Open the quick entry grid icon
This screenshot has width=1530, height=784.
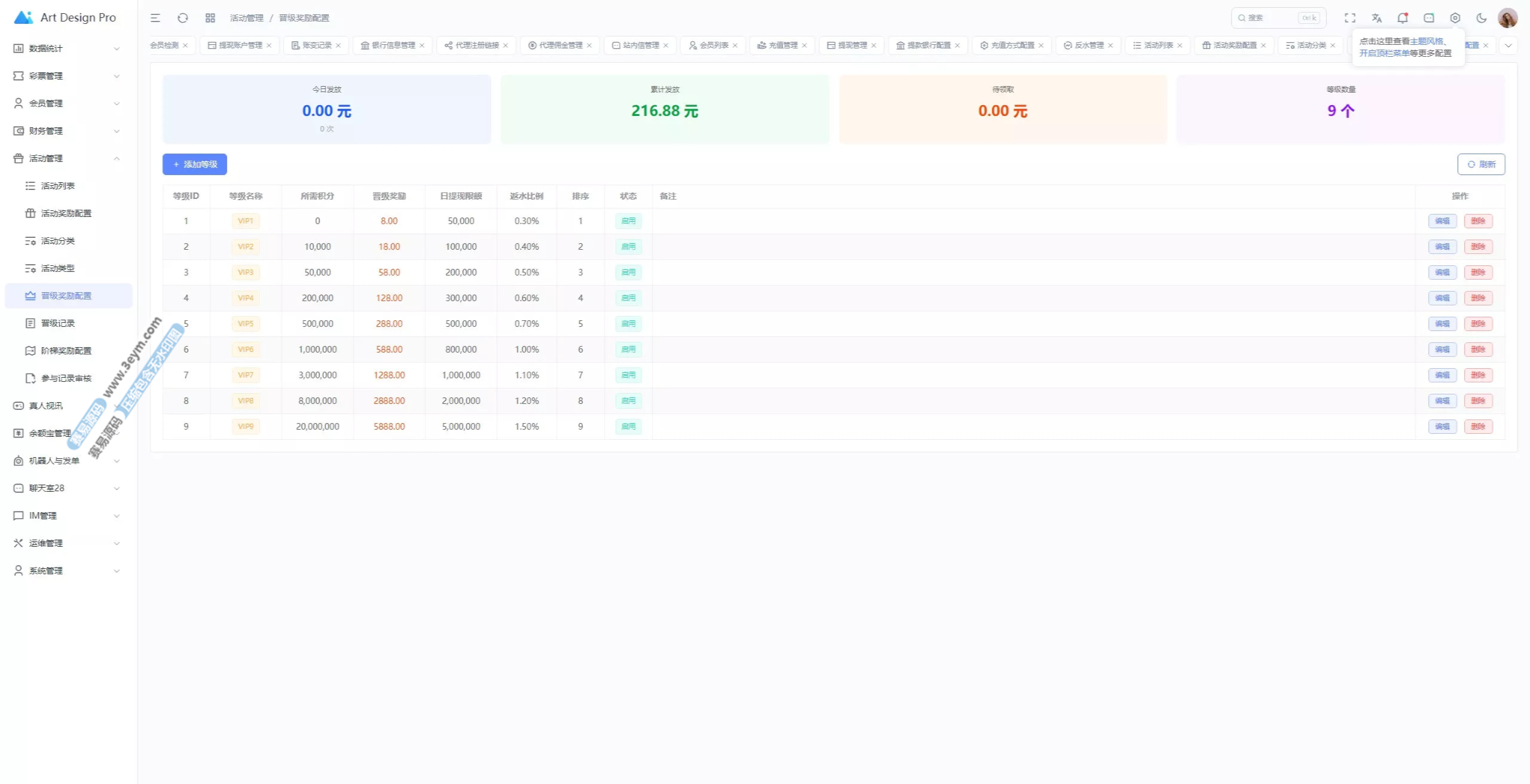[x=210, y=18]
